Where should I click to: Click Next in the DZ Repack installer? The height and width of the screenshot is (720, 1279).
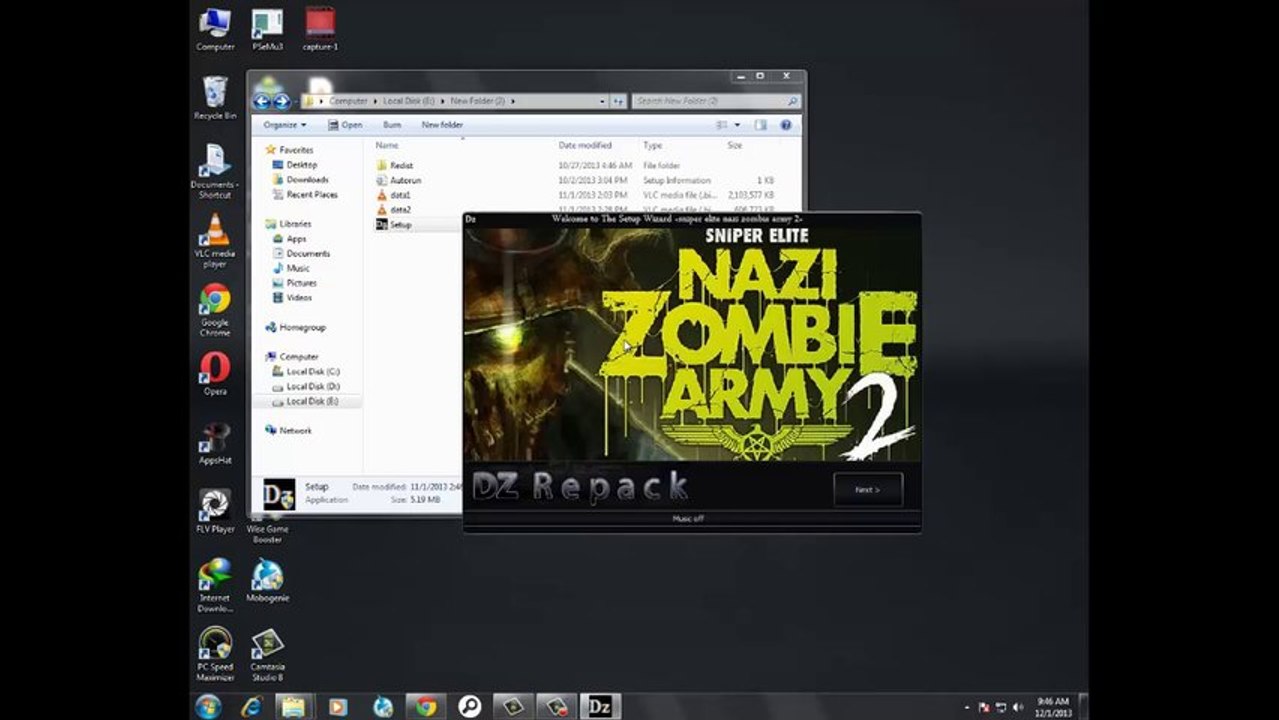coord(868,489)
